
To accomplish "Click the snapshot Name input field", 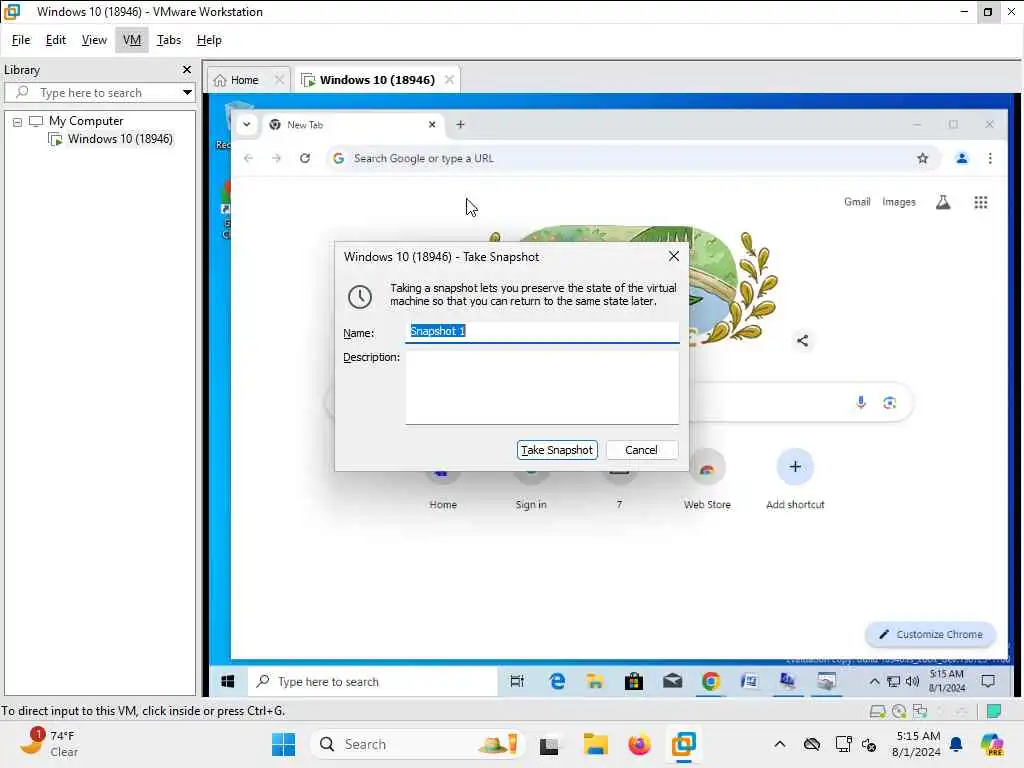I will pyautogui.click(x=542, y=332).
